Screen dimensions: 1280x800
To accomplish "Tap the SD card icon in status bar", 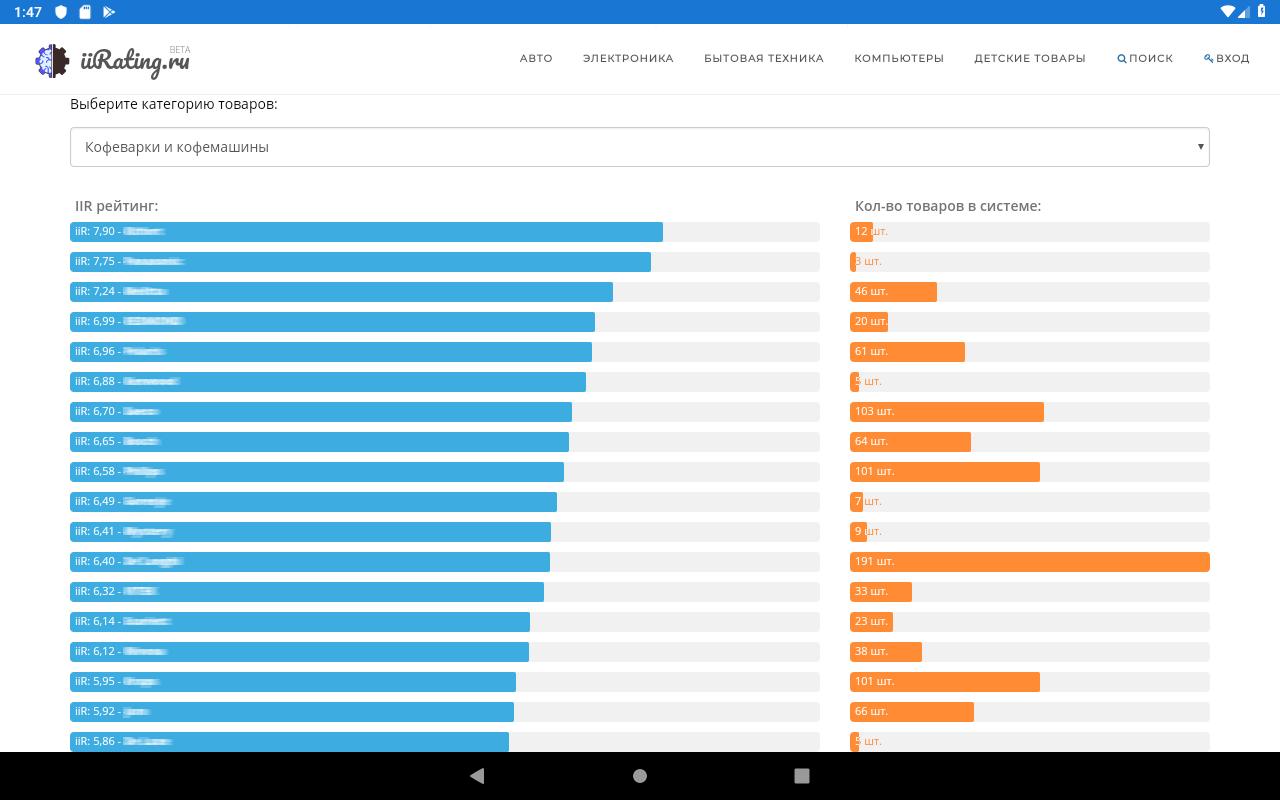I will coord(85,12).
